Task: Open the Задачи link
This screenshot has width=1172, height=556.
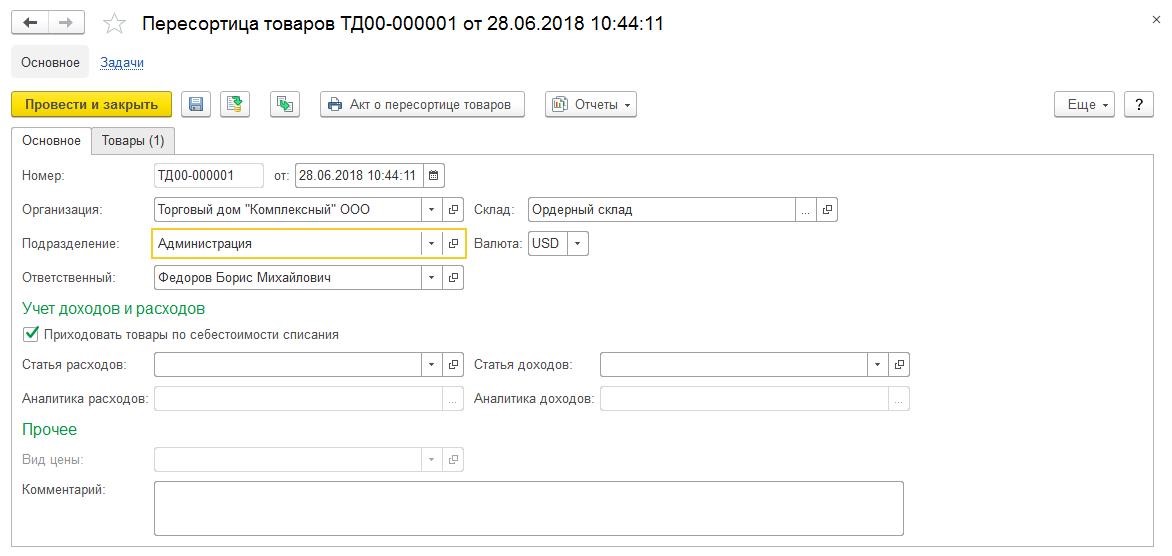Action: [122, 63]
